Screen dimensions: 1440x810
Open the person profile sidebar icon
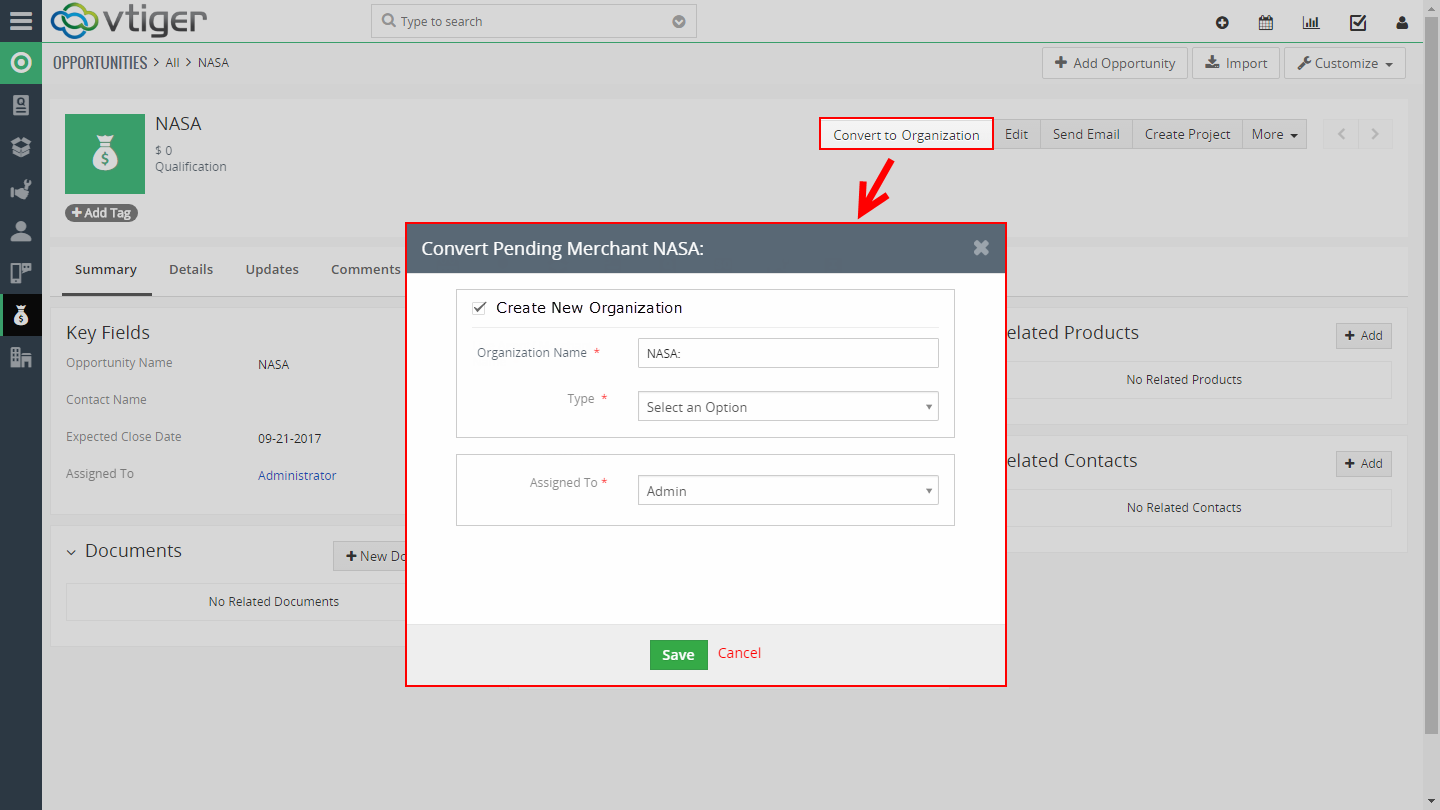point(21,231)
